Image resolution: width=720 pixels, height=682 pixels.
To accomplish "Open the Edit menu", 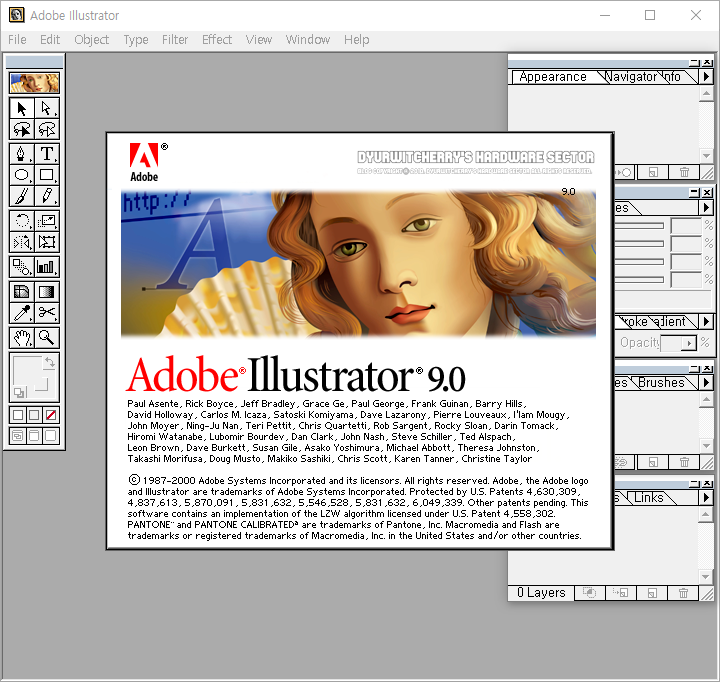I will point(50,40).
